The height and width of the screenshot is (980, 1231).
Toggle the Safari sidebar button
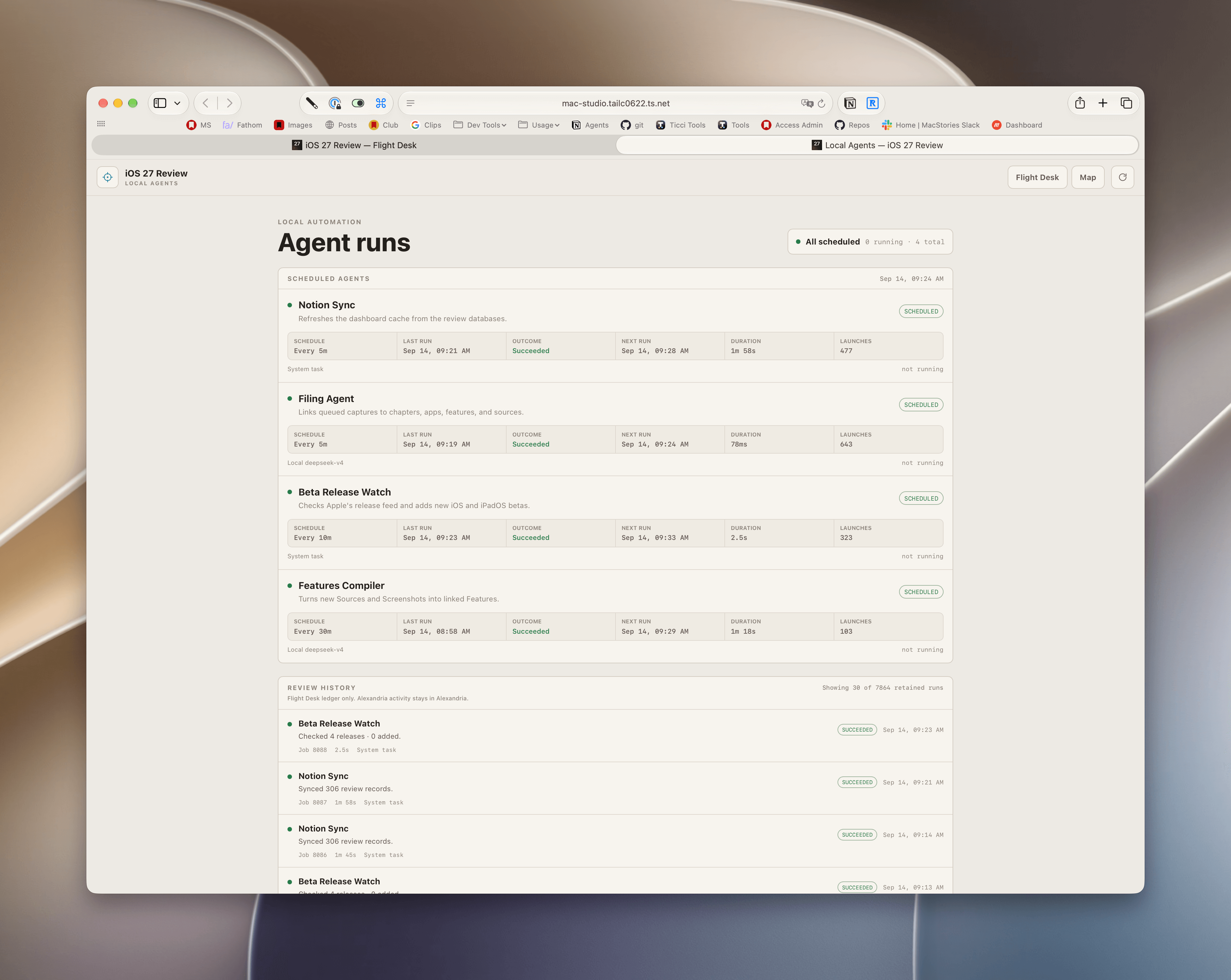160,103
